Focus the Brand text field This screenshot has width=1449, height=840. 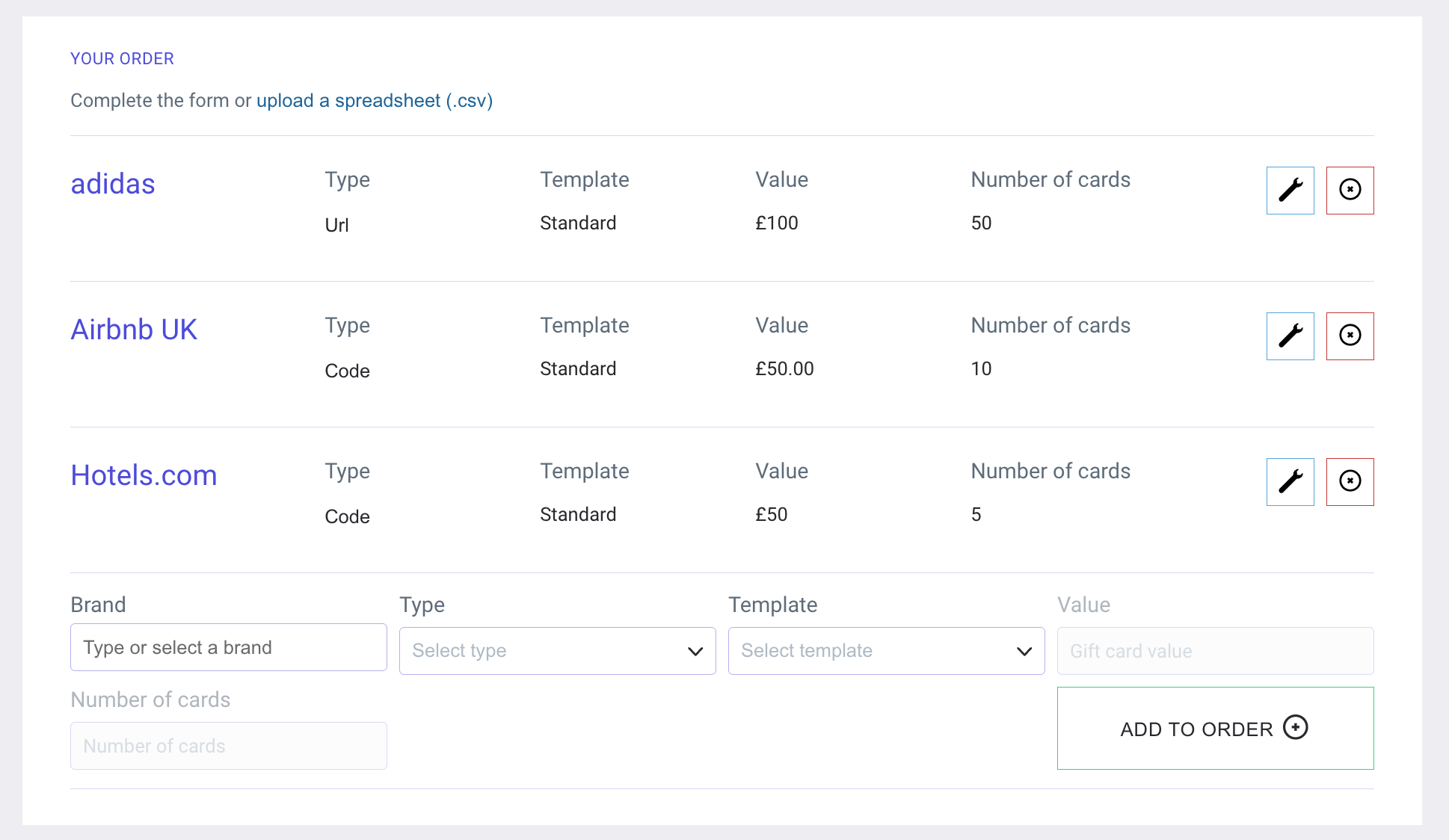[x=228, y=647]
